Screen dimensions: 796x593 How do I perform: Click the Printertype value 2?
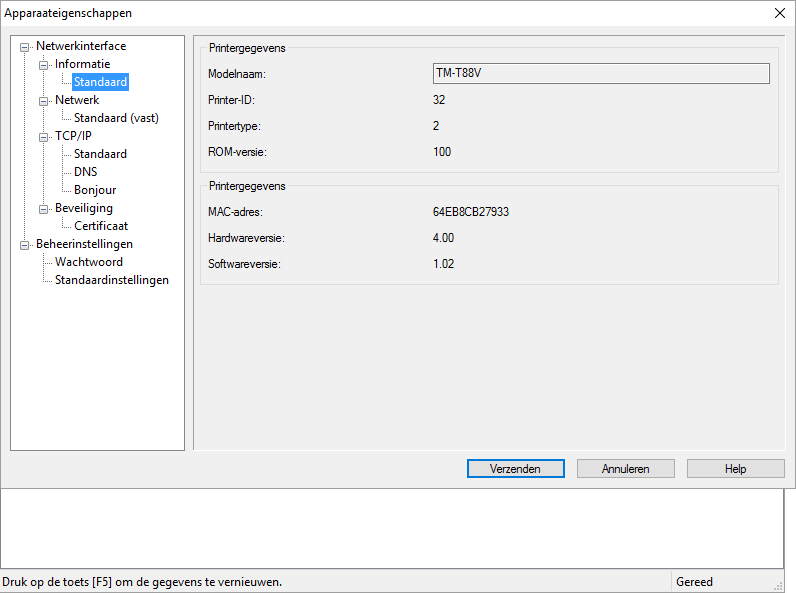coord(436,126)
